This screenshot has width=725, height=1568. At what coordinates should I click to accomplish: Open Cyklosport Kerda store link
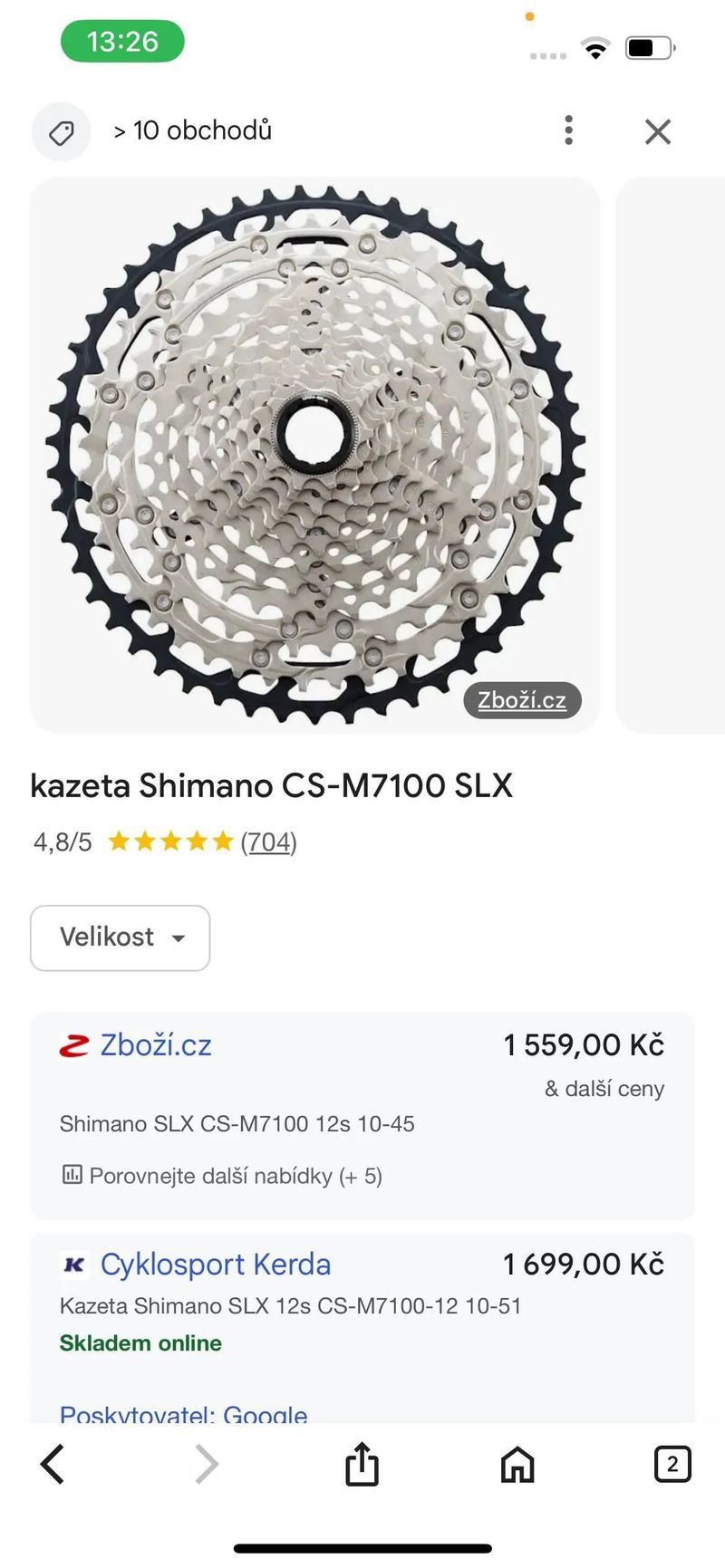(216, 1265)
